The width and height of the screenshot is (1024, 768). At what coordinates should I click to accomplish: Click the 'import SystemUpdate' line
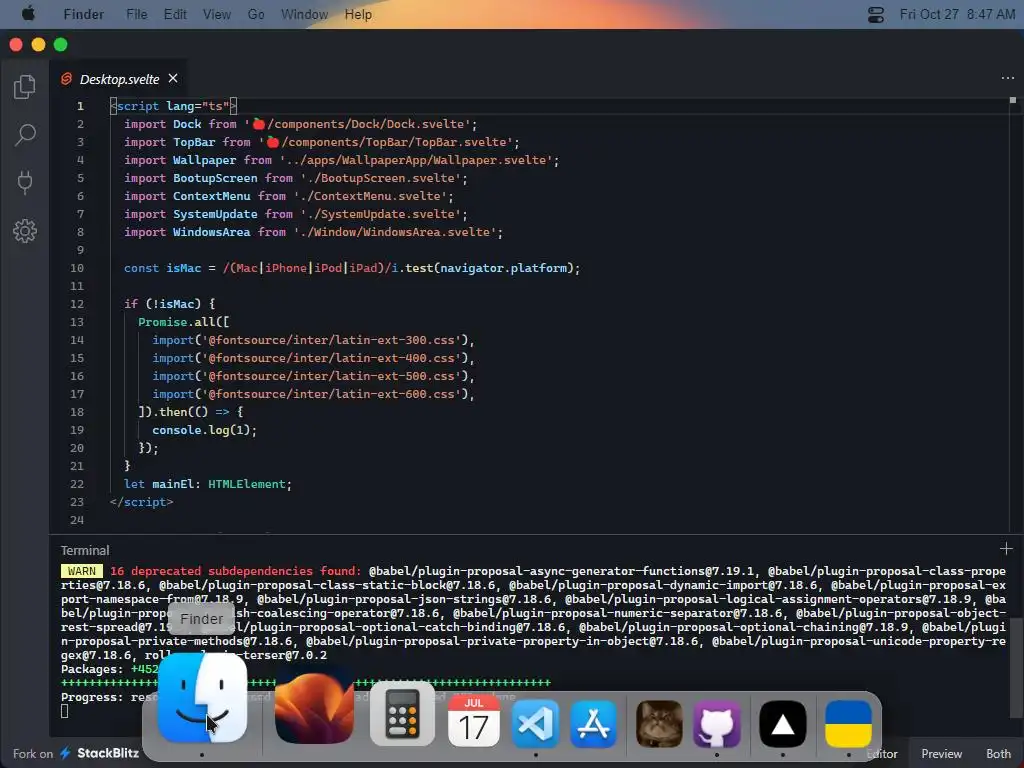(296, 214)
